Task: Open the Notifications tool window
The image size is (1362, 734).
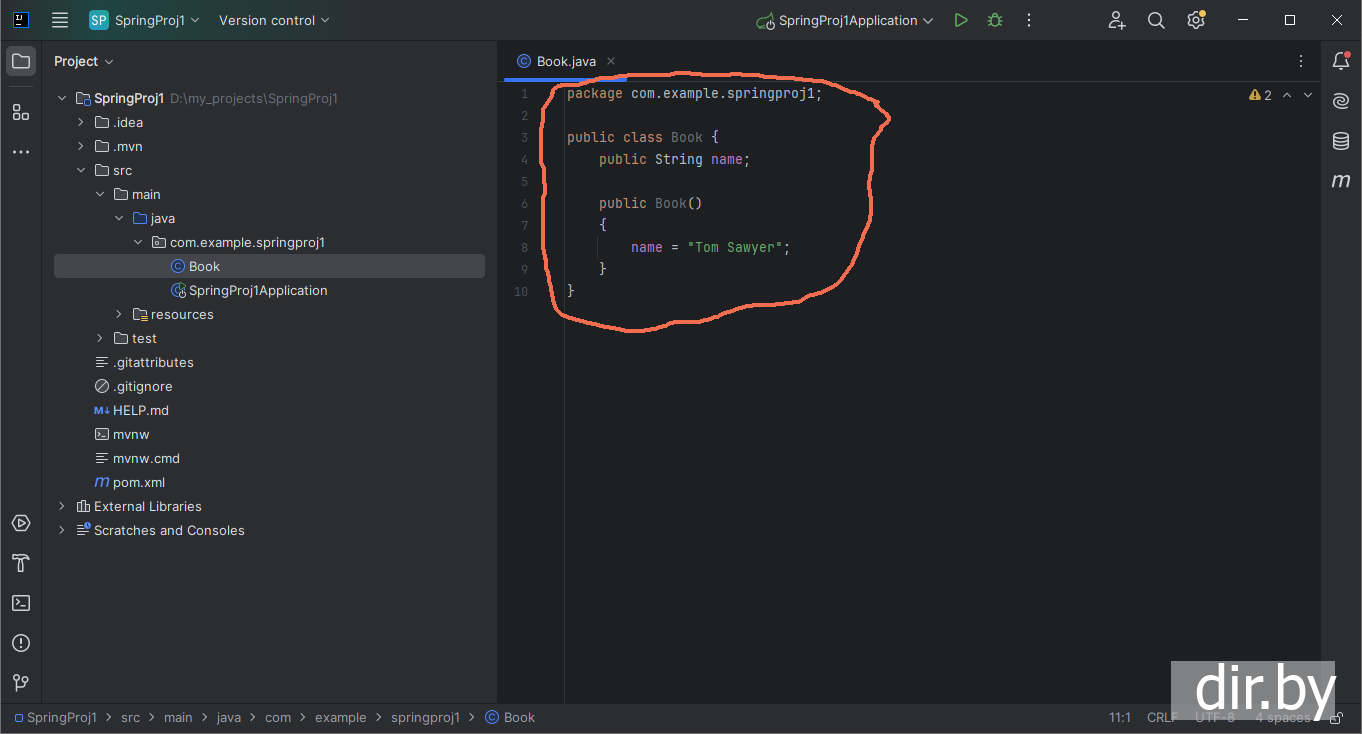Action: tap(1341, 61)
